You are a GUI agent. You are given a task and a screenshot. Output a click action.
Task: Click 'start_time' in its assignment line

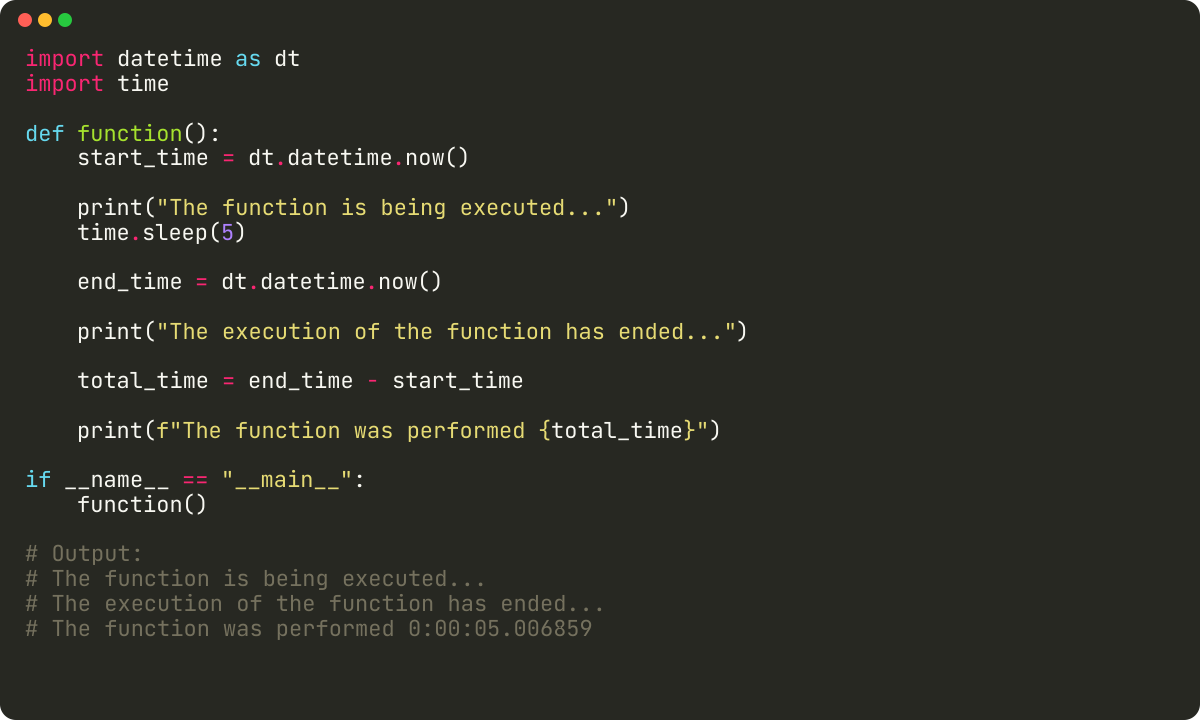coord(143,158)
